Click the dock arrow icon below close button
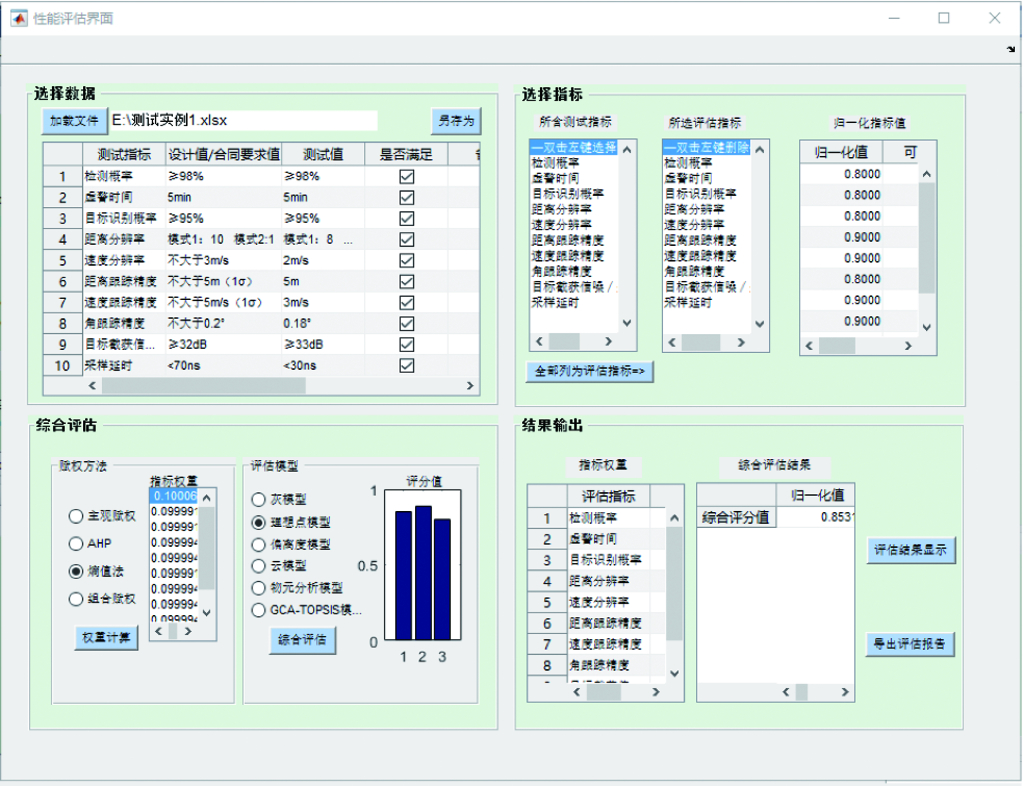The height and width of the screenshot is (786, 1023). pyautogui.click(x=1010, y=48)
